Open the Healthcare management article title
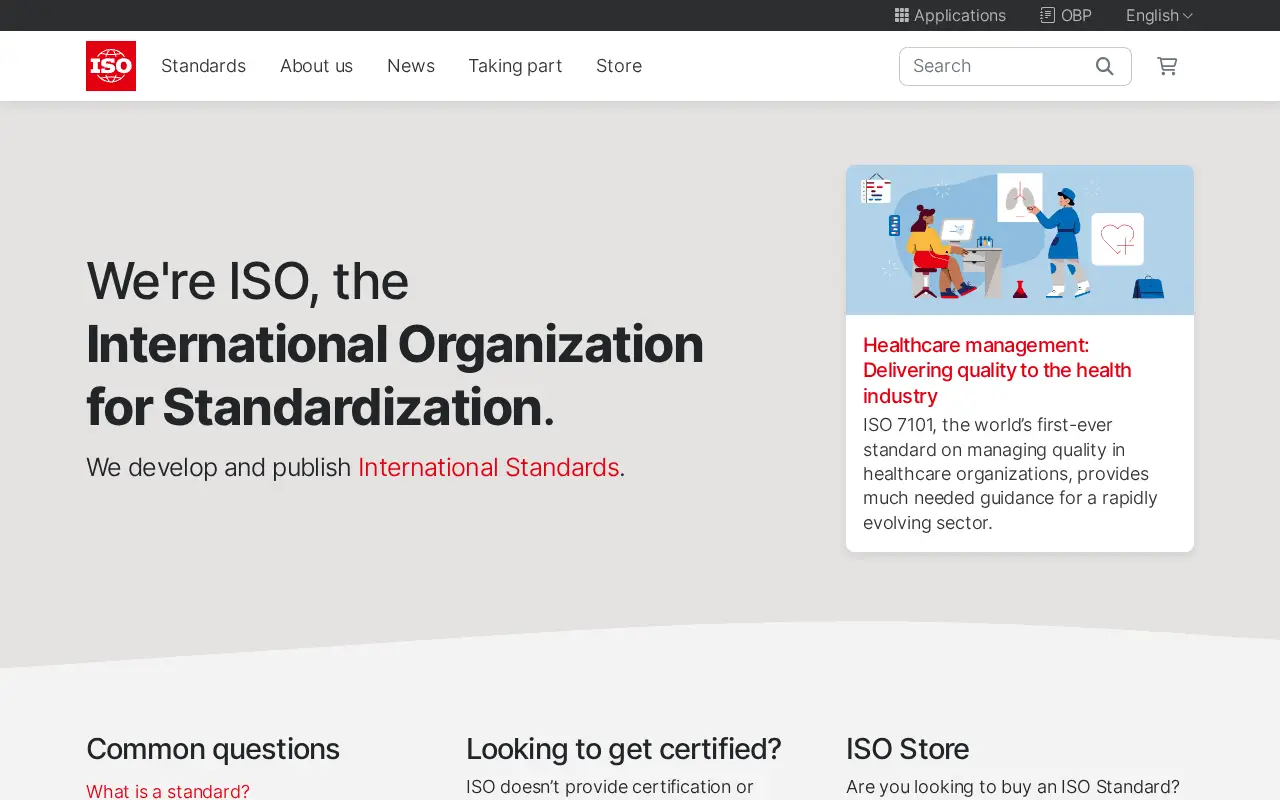Image resolution: width=1280 pixels, height=800 pixels. pyautogui.click(x=997, y=370)
